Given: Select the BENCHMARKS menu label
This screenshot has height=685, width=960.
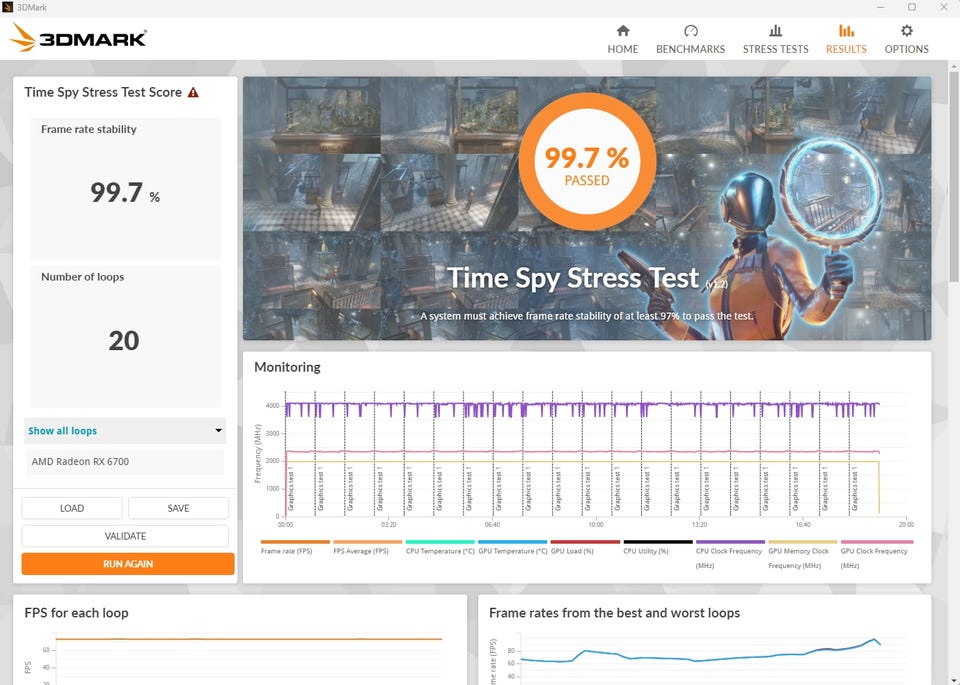Looking at the screenshot, I should [x=691, y=49].
